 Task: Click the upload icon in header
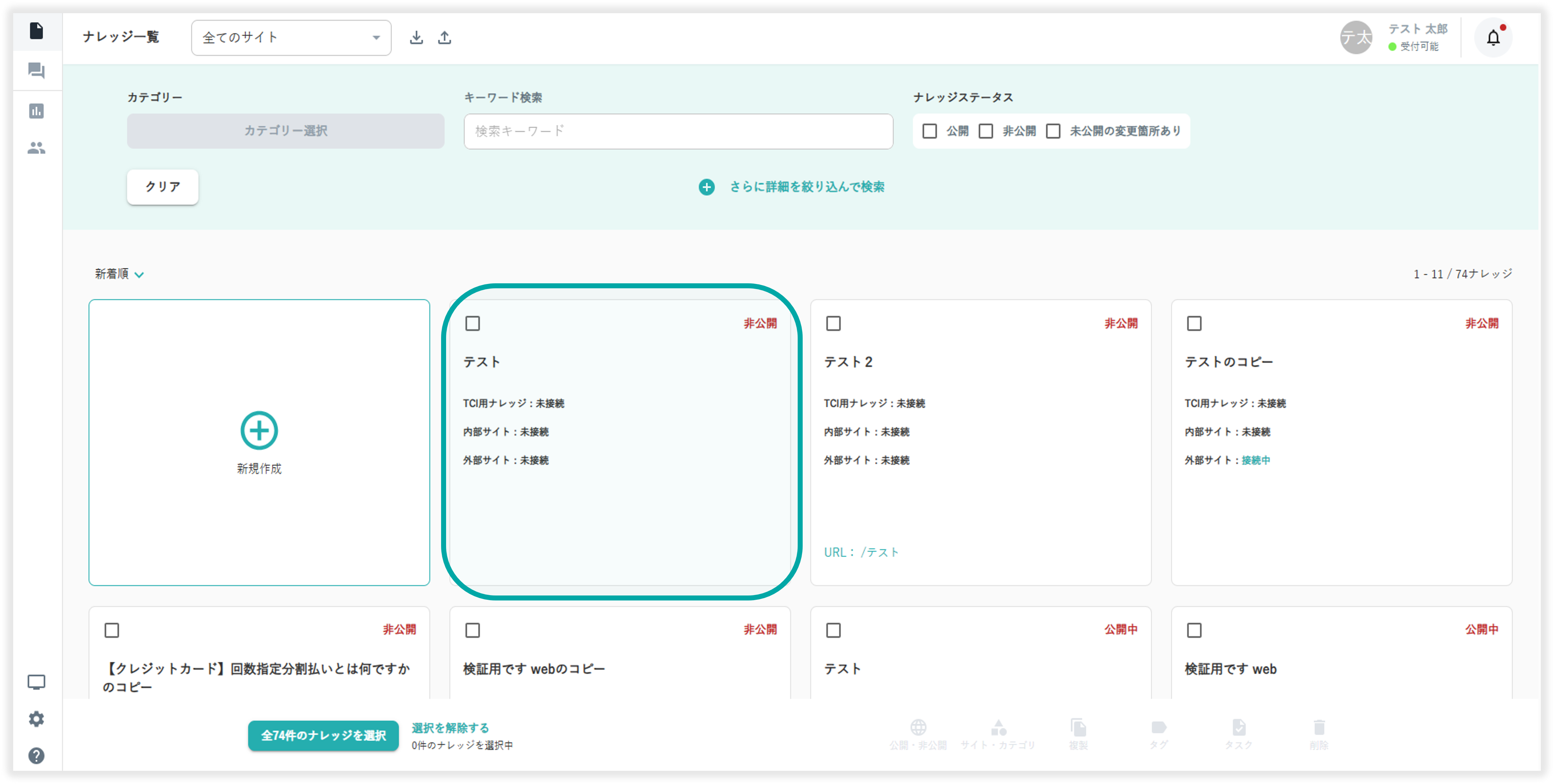[445, 37]
